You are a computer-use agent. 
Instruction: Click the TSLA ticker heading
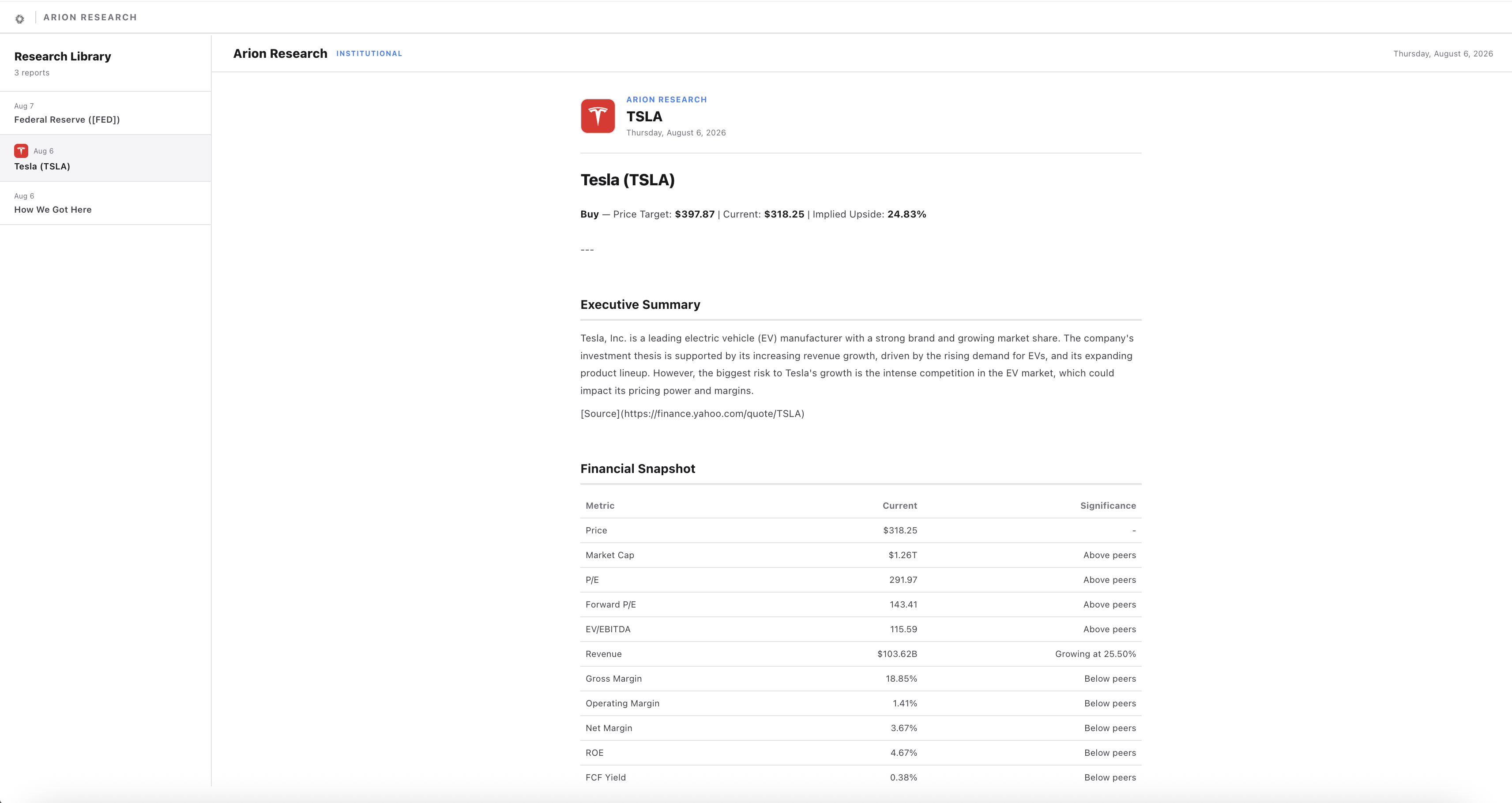pyautogui.click(x=644, y=117)
